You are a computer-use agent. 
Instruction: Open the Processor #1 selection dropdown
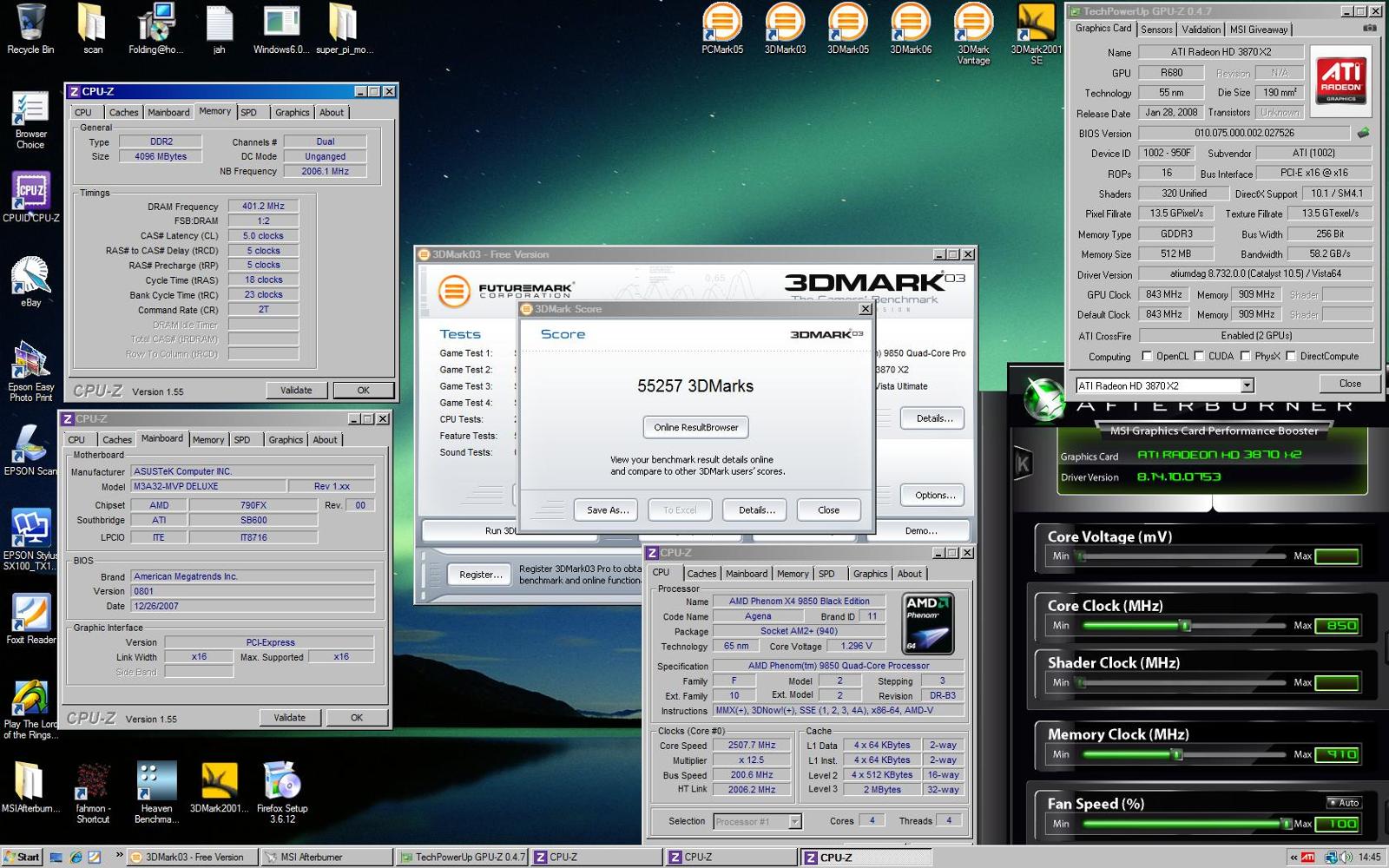pyautogui.click(x=794, y=821)
